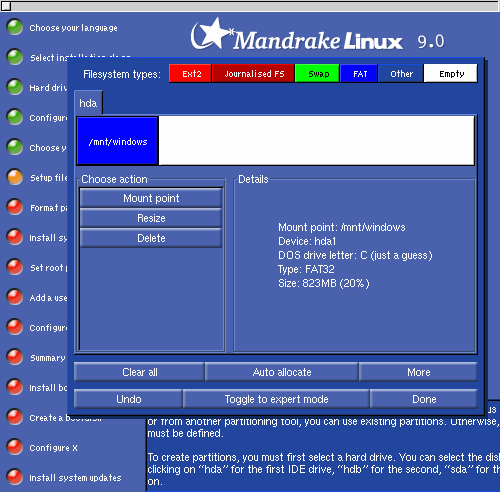The width and height of the screenshot is (500, 492).
Task: Click red light beside Summary step
Action: pos(15,357)
